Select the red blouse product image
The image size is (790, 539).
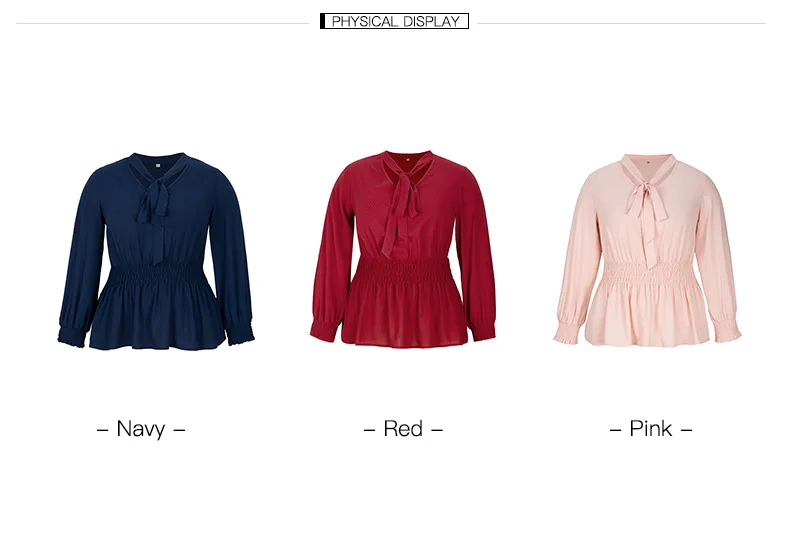point(403,249)
